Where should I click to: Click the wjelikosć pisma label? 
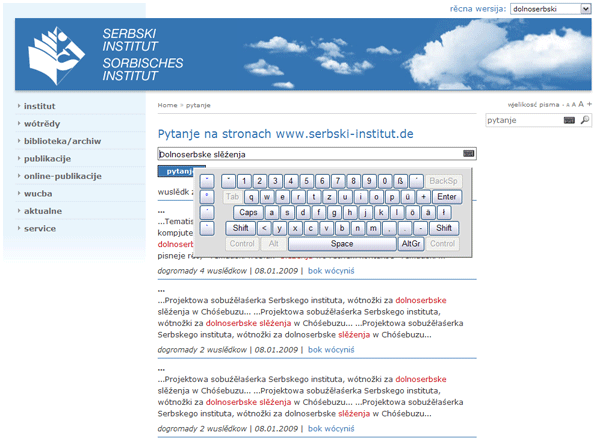[533, 105]
